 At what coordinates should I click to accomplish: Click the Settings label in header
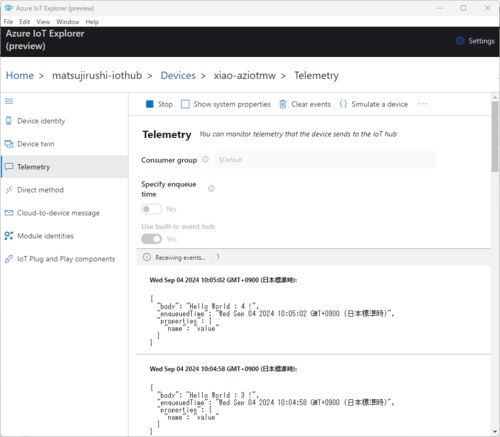481,41
